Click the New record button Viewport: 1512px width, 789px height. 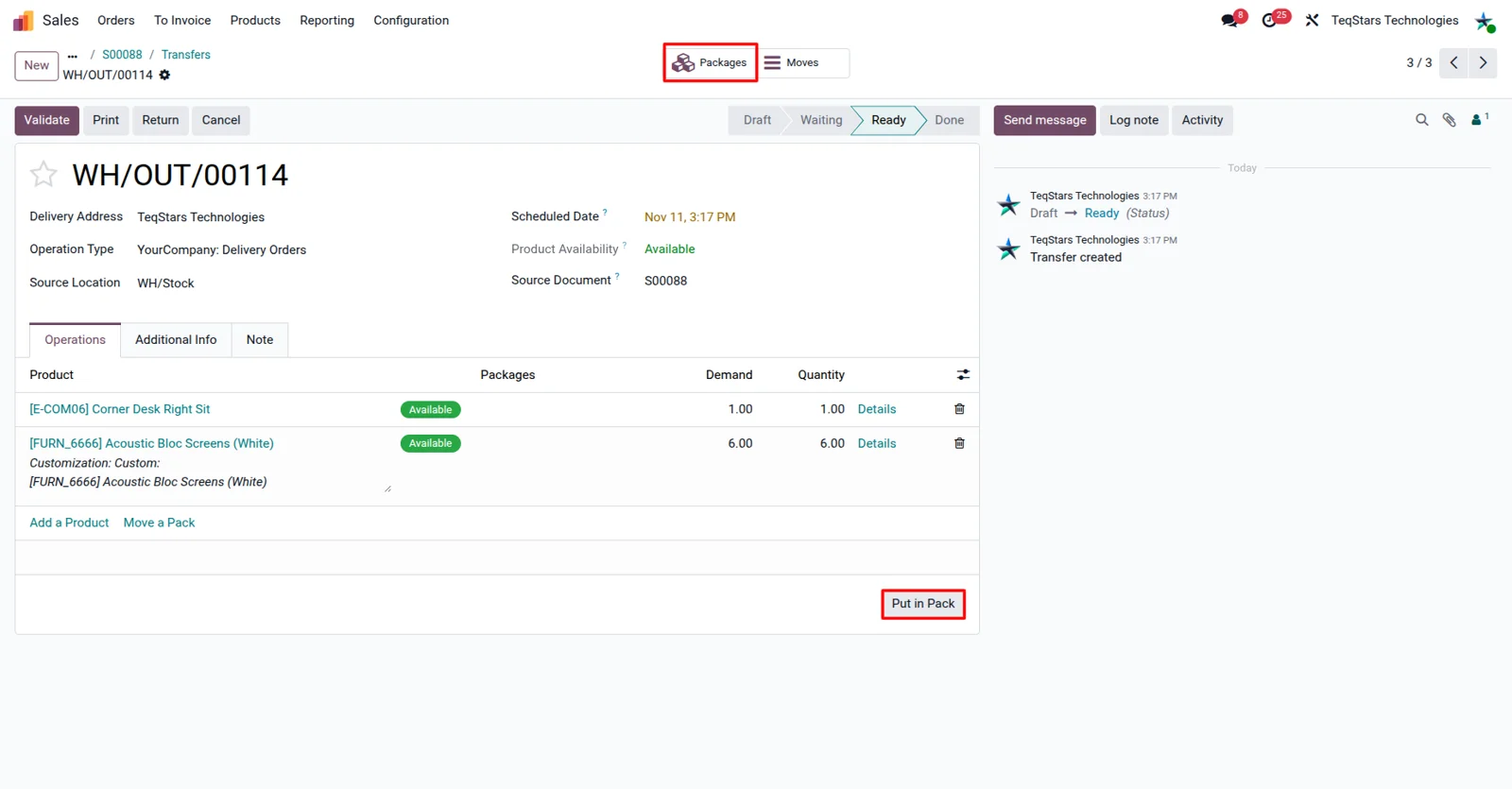point(37,65)
